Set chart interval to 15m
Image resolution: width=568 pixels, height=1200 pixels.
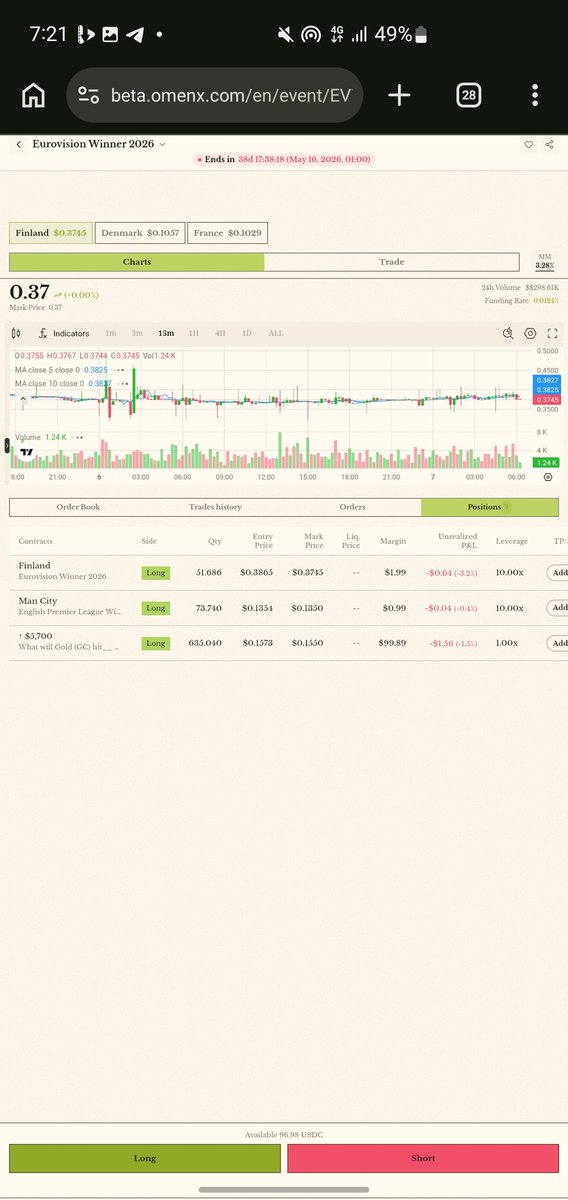tap(165, 333)
